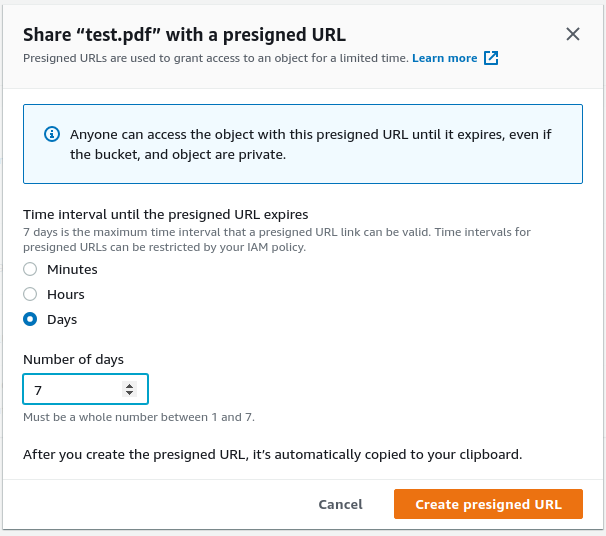Image resolution: width=606 pixels, height=536 pixels.
Task: Select the Hours radio button
Action: tap(30, 294)
